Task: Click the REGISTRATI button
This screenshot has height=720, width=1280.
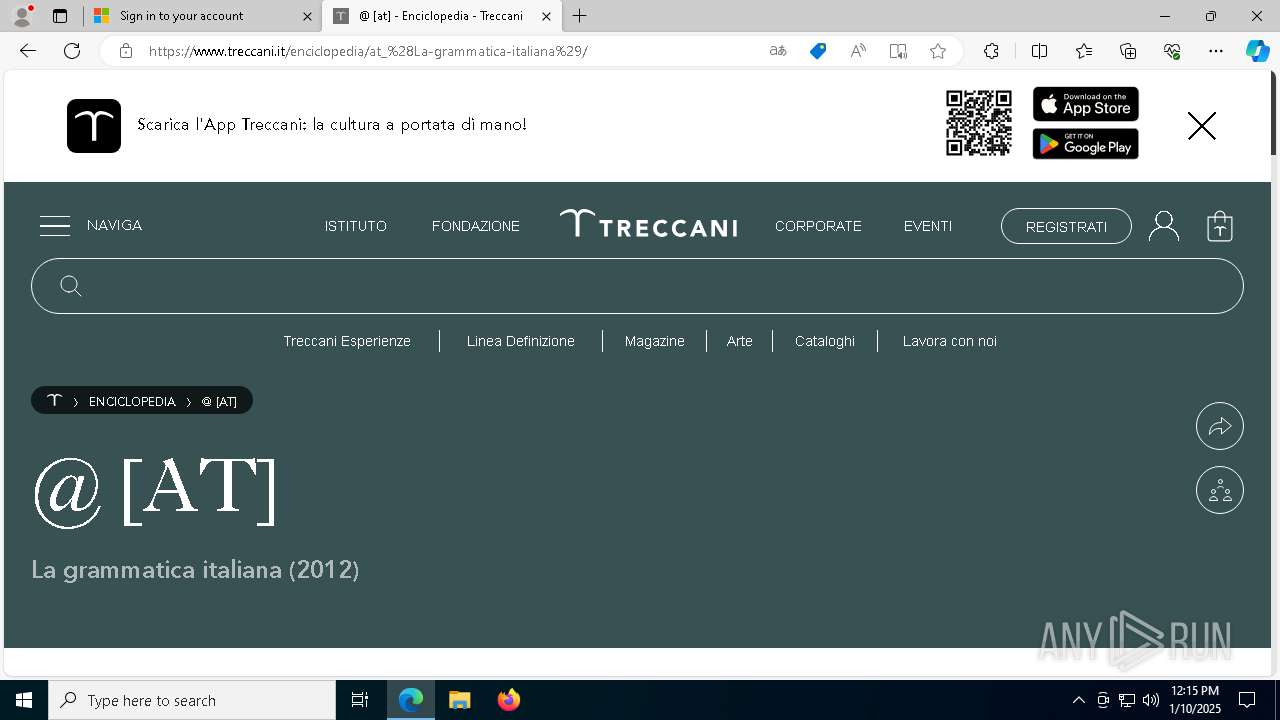Action: point(1066,226)
